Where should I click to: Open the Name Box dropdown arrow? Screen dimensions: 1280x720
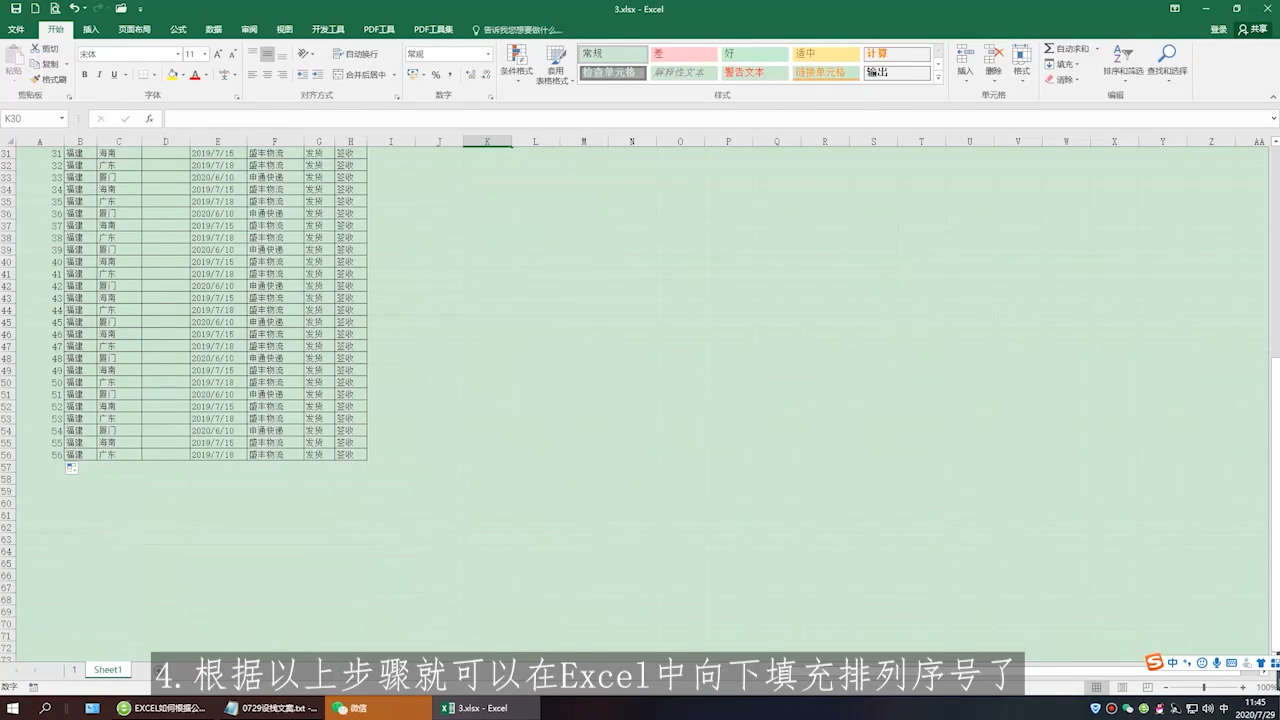pos(62,119)
